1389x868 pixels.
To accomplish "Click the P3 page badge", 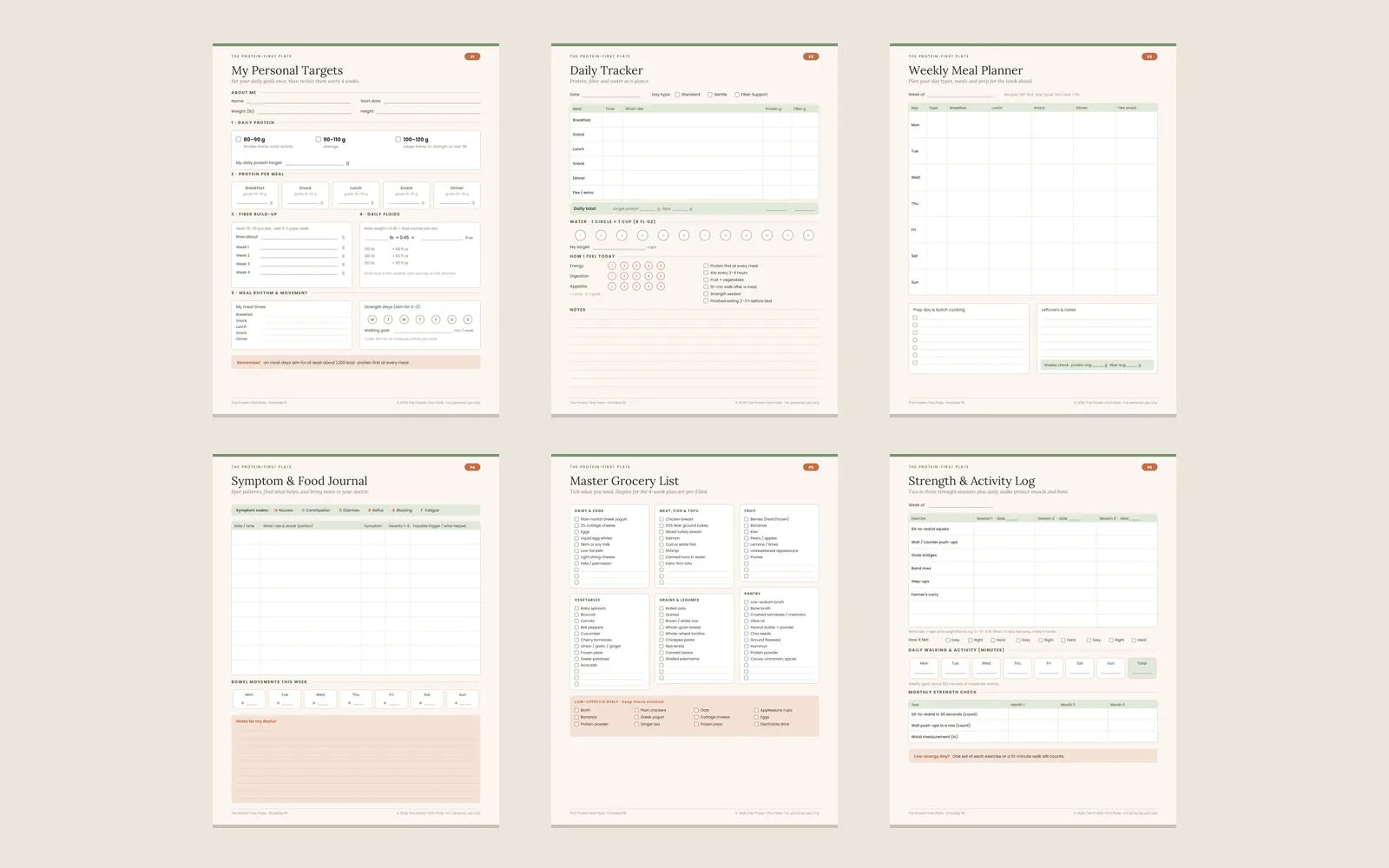I will pyautogui.click(x=1149, y=56).
